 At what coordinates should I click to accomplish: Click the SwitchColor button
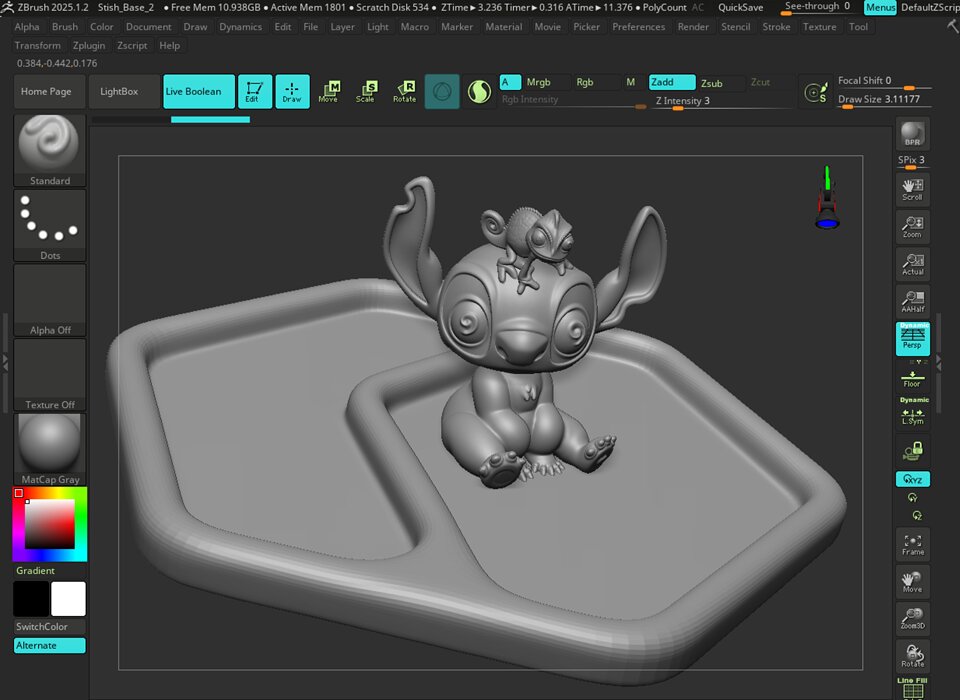[50, 627]
